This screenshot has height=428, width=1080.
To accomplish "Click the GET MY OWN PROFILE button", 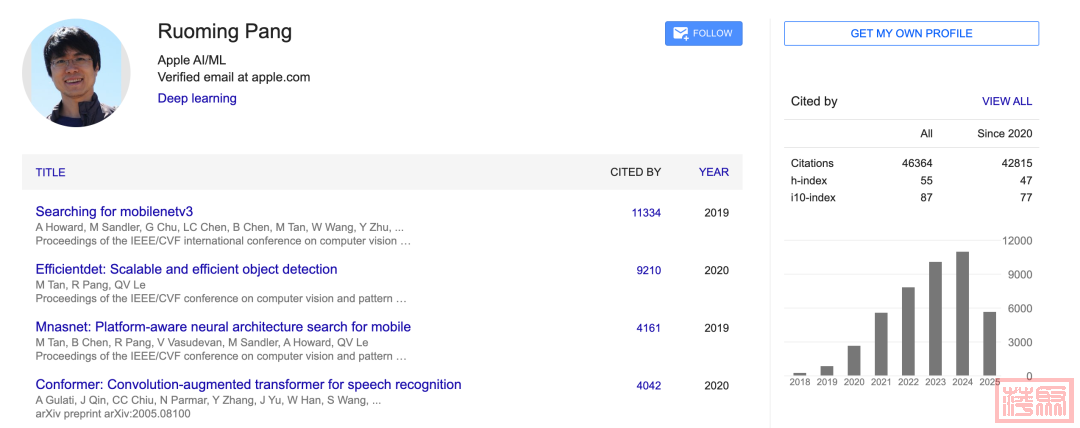I will click(911, 33).
